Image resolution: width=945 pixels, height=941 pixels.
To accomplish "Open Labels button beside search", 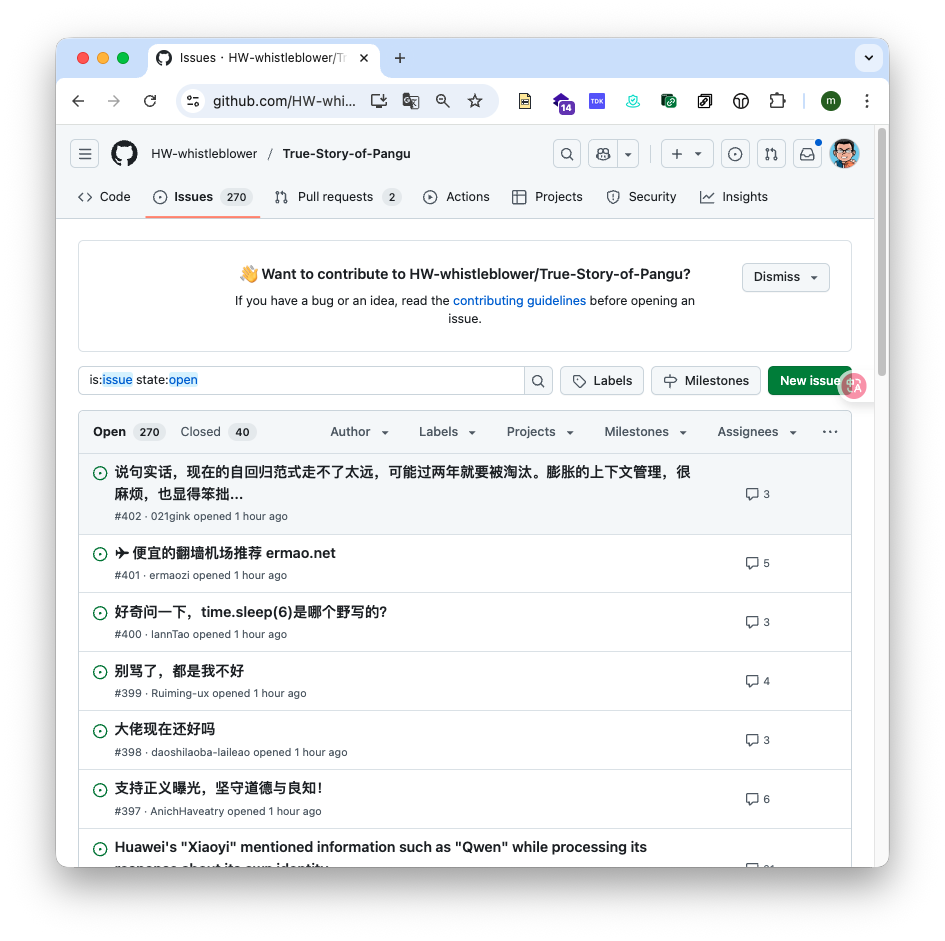I will coord(601,380).
